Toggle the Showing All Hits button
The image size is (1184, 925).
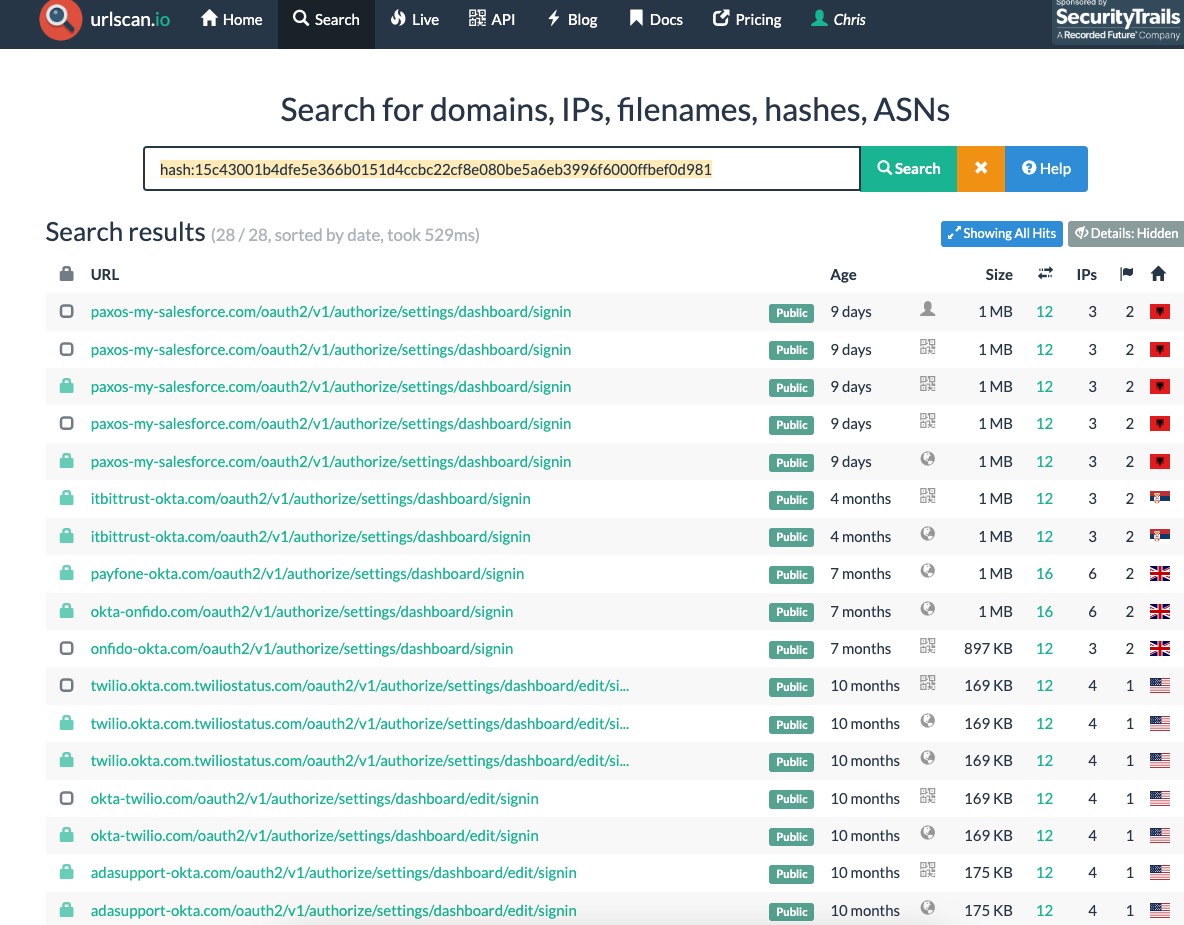1001,233
